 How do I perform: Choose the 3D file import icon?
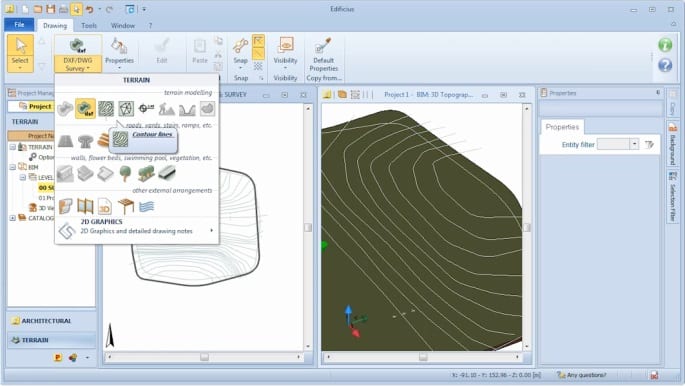(105, 206)
